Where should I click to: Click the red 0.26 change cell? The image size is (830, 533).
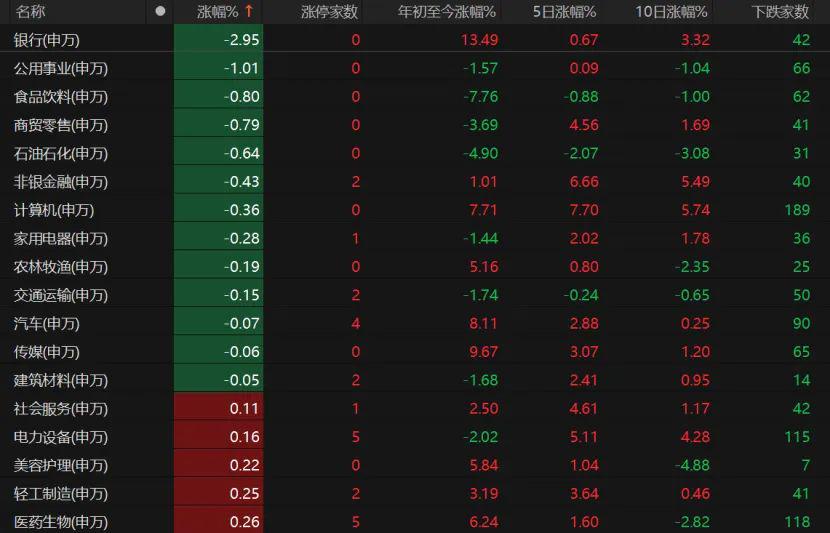coord(243,522)
